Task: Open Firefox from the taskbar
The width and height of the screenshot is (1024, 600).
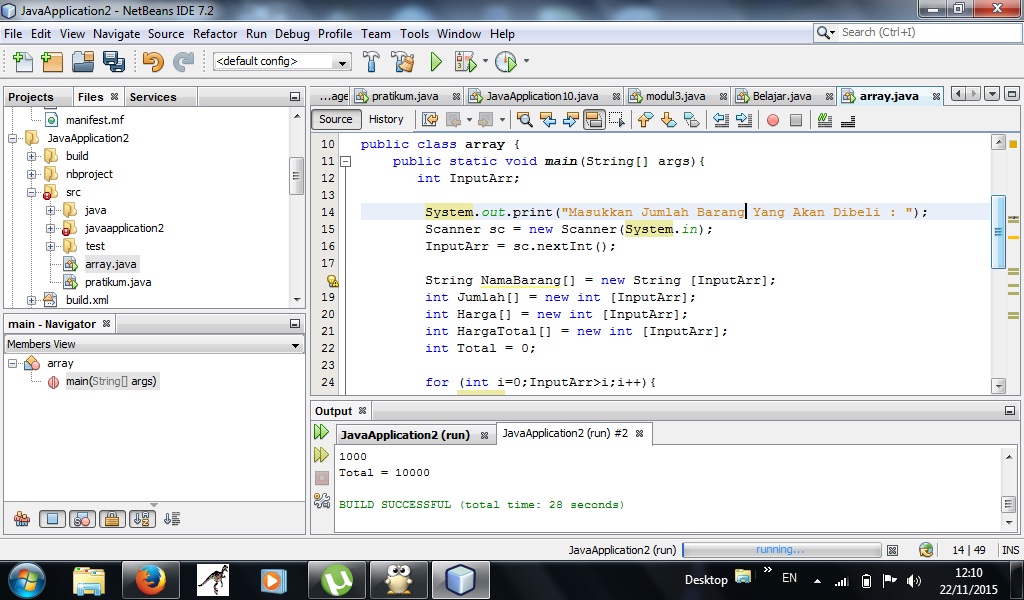Action: coord(151,580)
